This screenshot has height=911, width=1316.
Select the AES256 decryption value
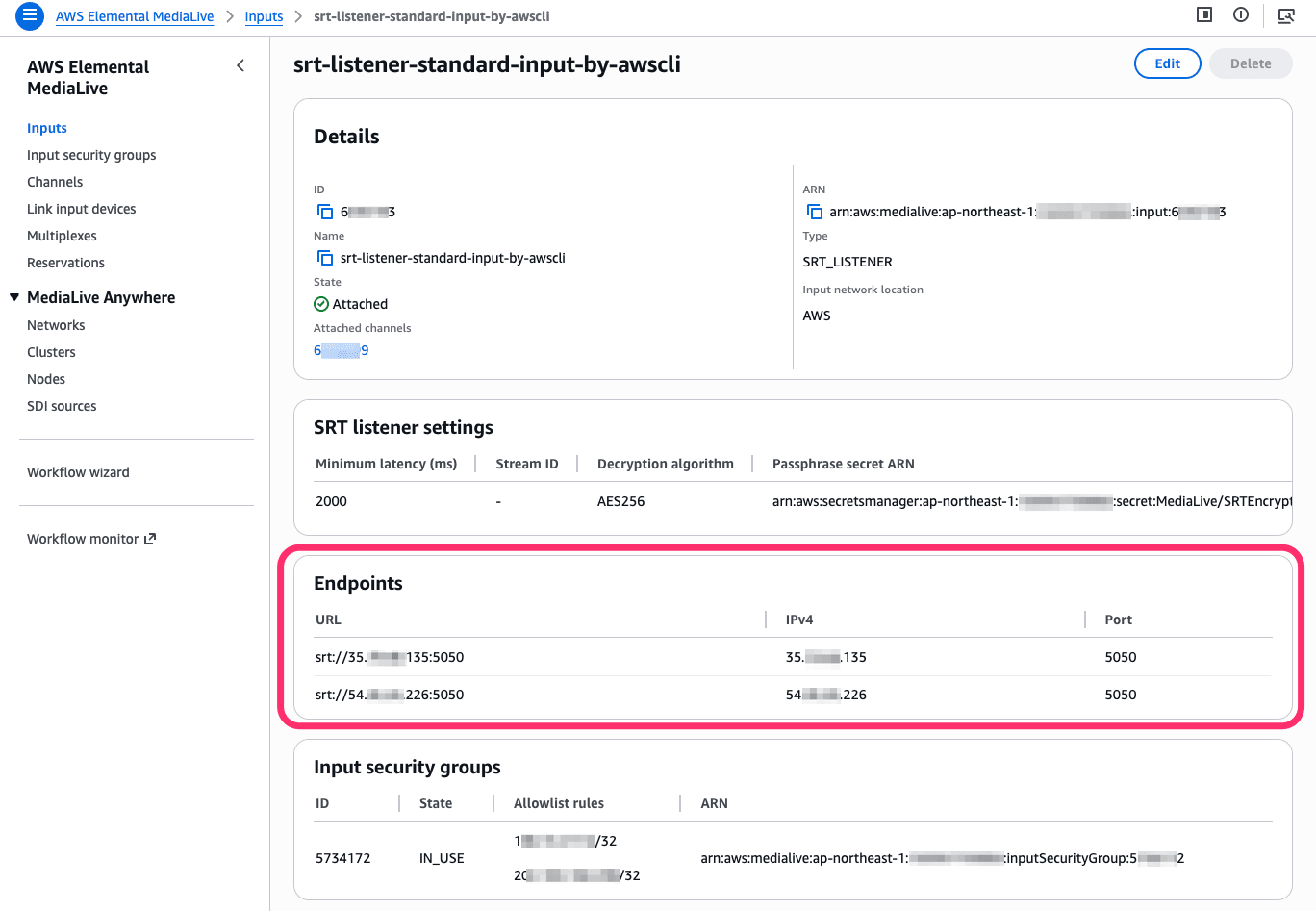click(621, 501)
